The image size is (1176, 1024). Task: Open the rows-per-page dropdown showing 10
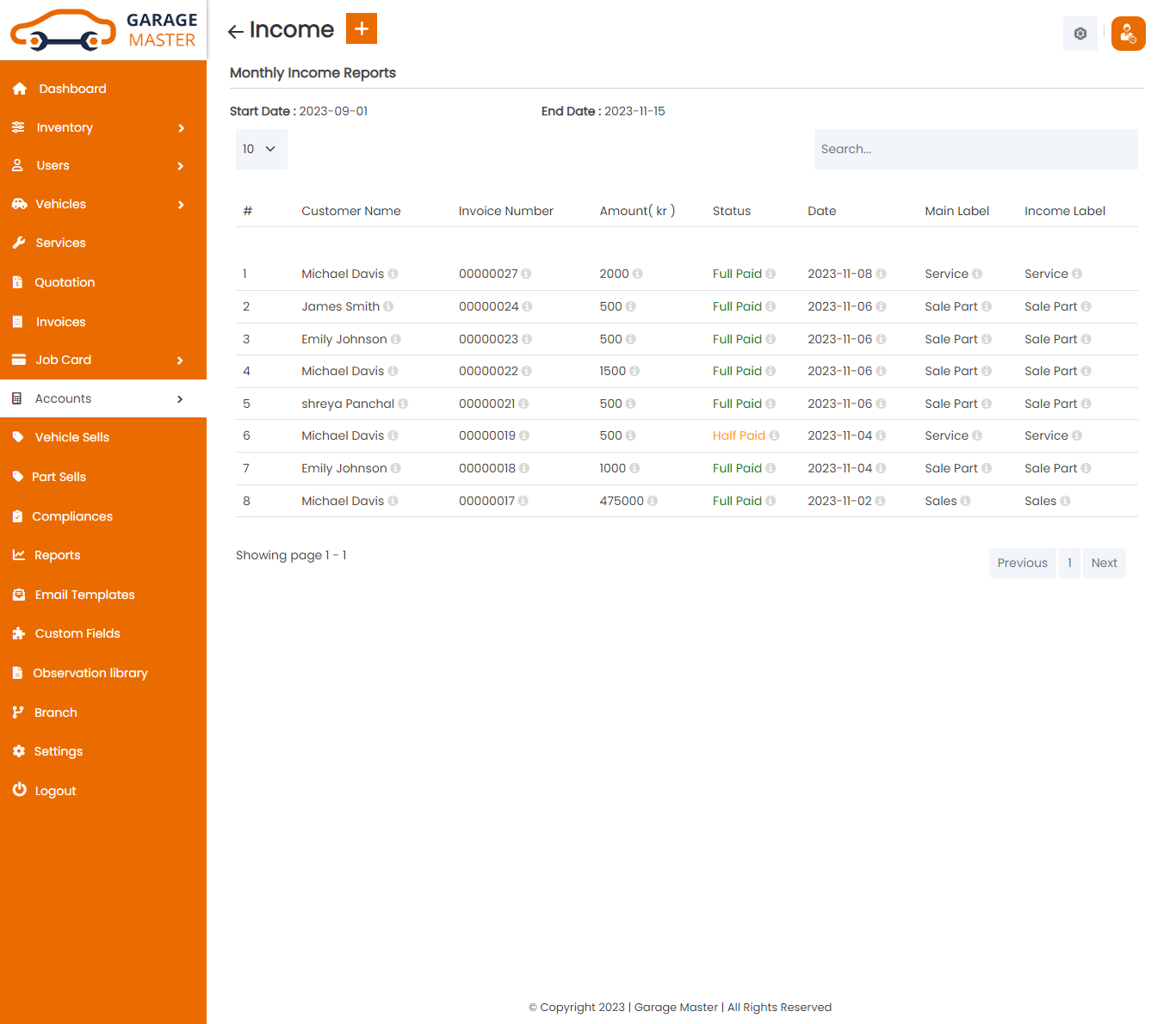point(261,149)
